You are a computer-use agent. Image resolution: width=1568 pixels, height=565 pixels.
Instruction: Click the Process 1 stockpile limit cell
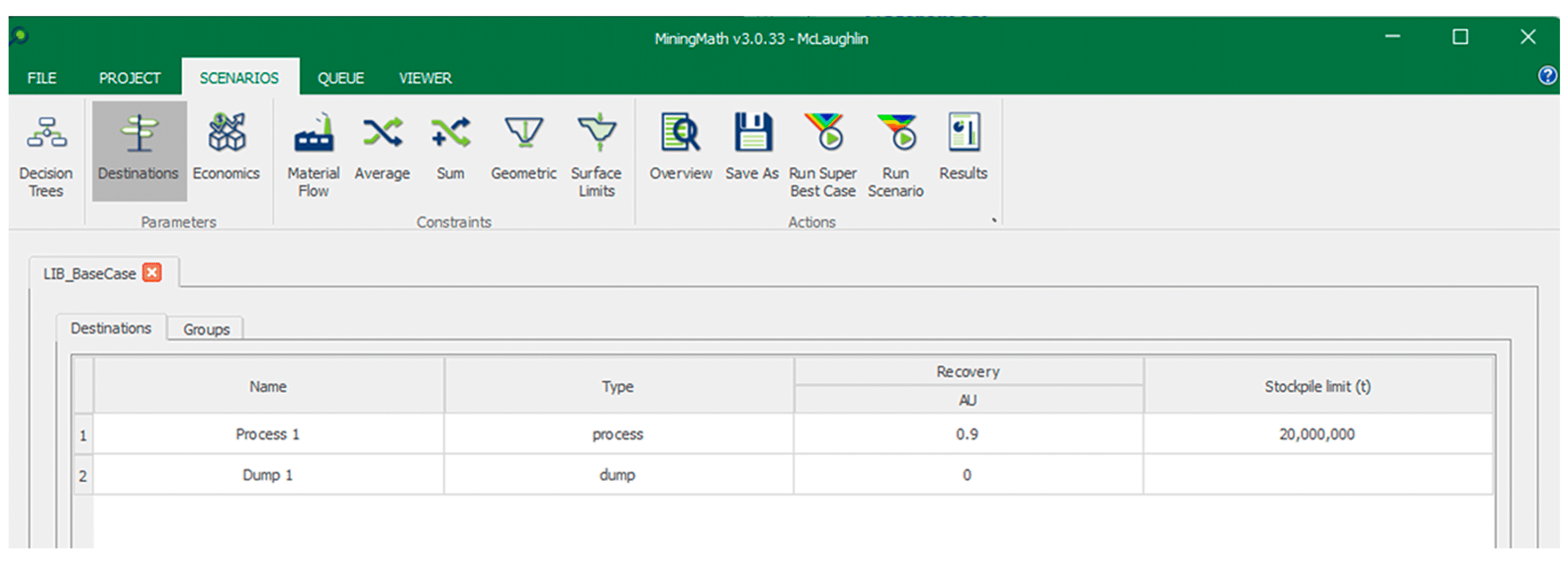[x=1317, y=434]
